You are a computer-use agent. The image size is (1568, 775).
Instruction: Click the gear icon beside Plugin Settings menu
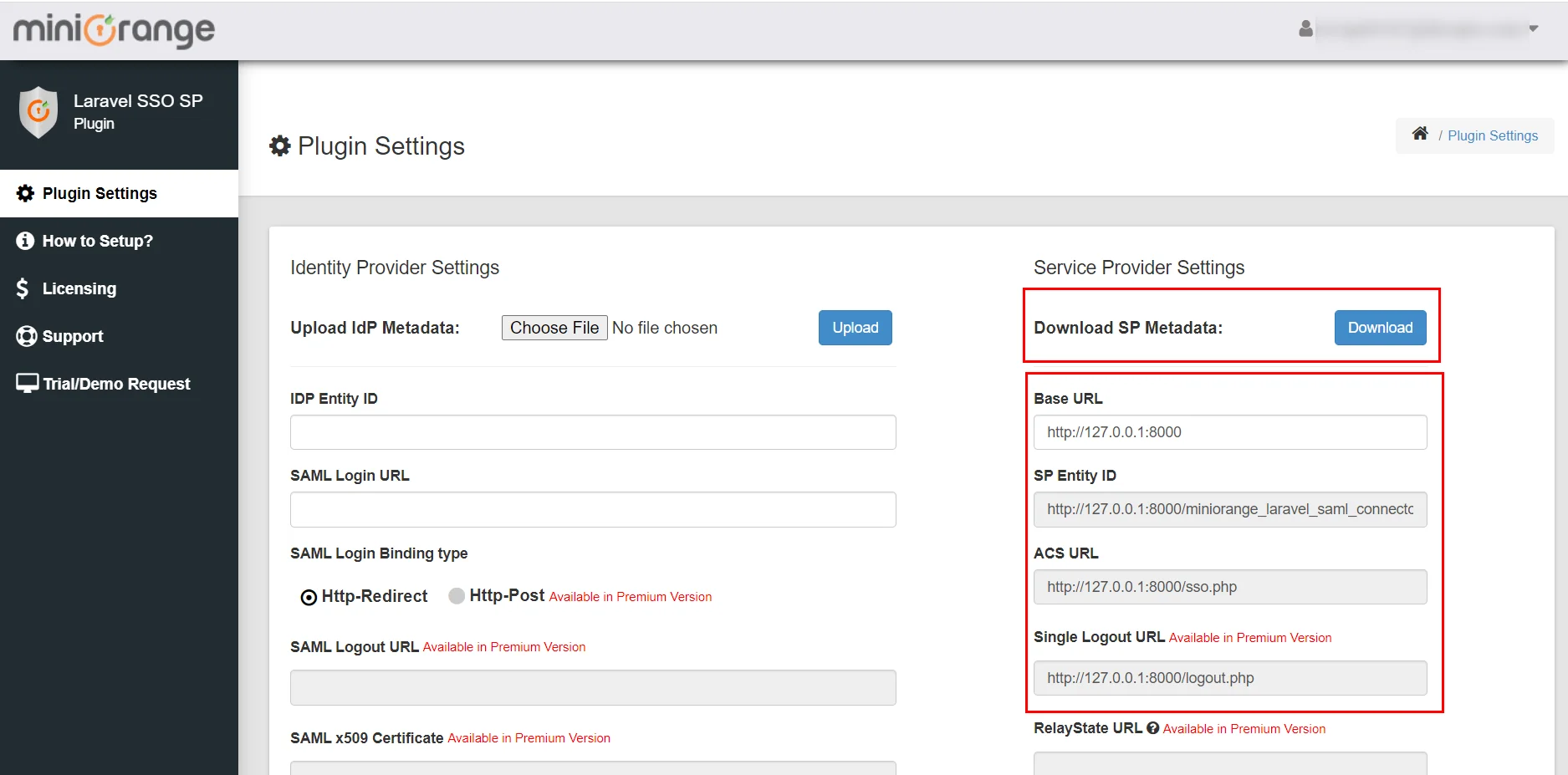click(26, 193)
